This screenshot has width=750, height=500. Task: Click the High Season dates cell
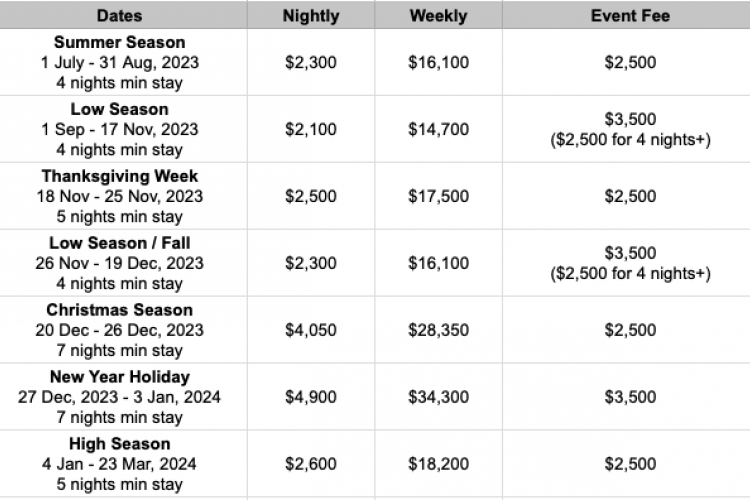pyautogui.click(x=119, y=464)
